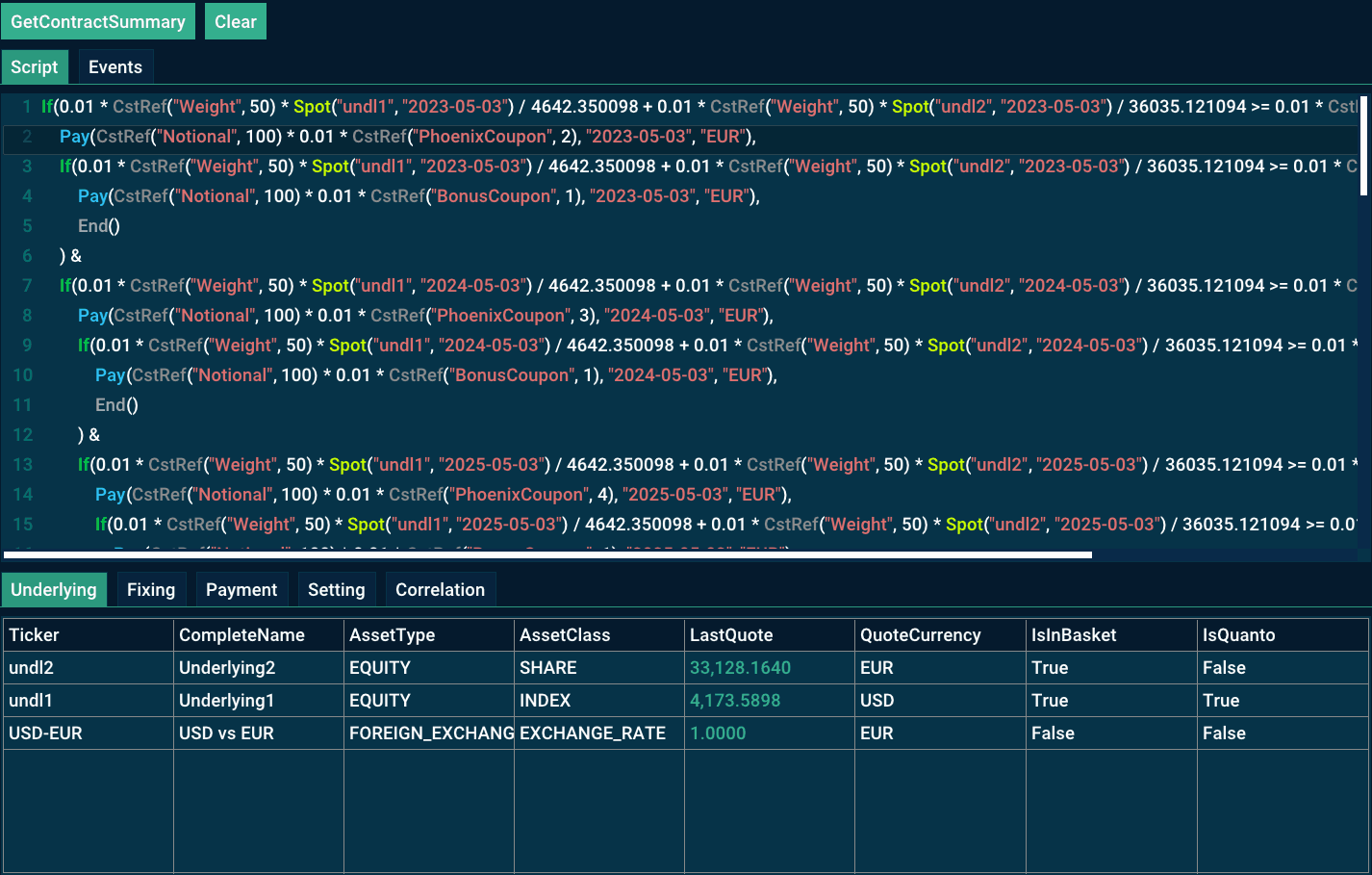This screenshot has width=1372, height=875.
Task: Click the IsQuanto True cell for undl1
Action: 1283,701
